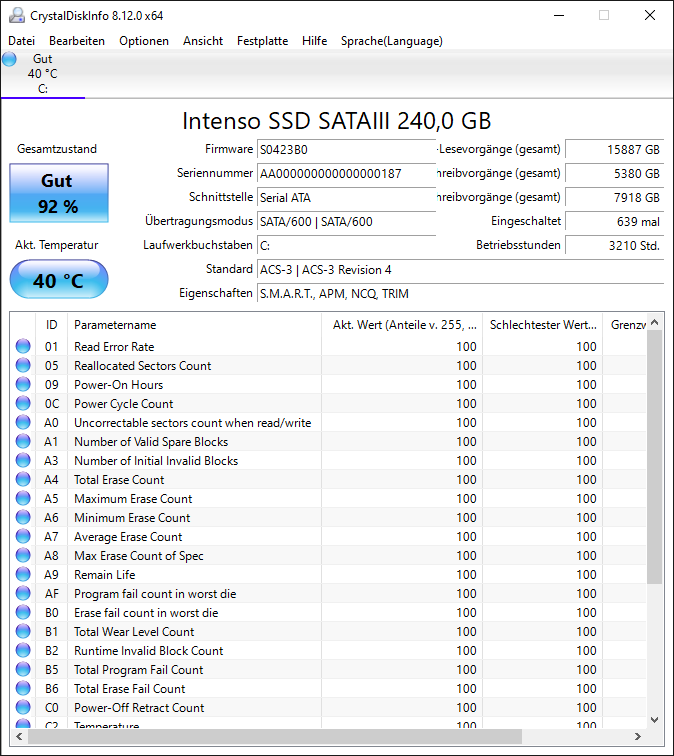Viewport: 674px width, 756px height.
Task: Click status icon for Read Error Rate
Action: pyautogui.click(x=23, y=346)
